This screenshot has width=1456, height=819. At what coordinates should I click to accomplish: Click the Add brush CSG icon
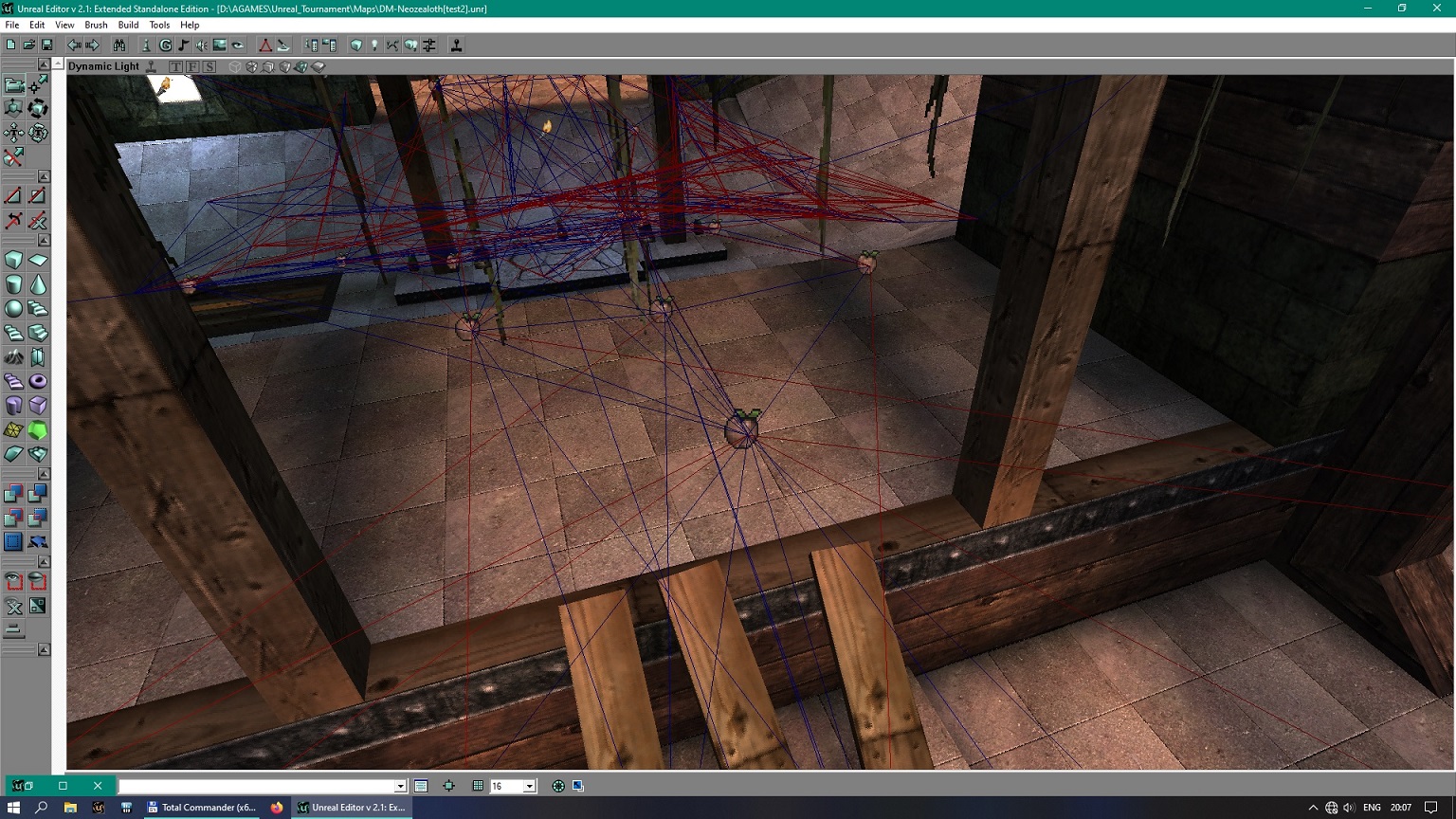pyautogui.click(x=14, y=493)
